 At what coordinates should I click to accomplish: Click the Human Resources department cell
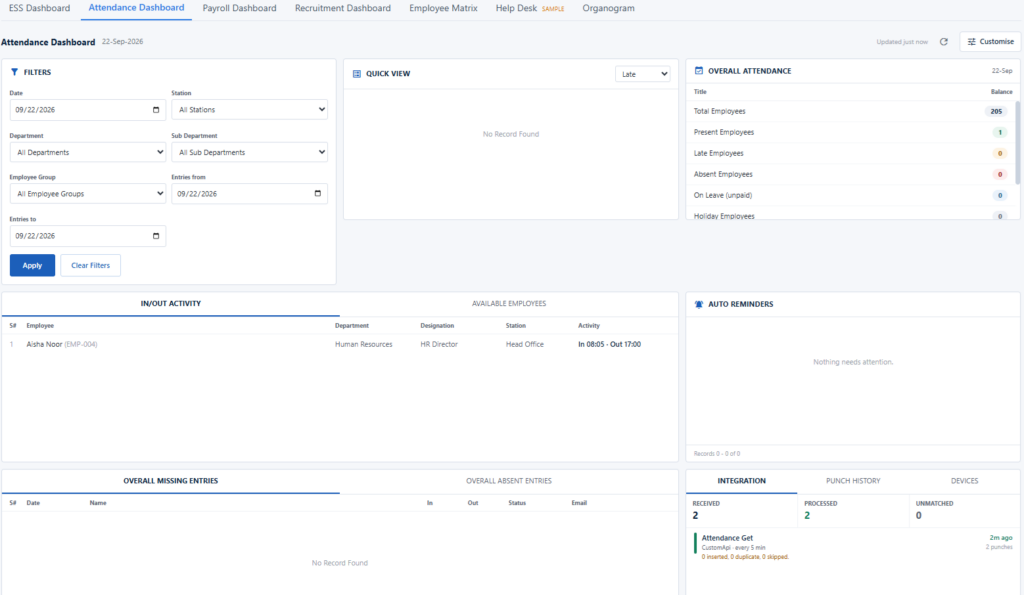tap(364, 344)
